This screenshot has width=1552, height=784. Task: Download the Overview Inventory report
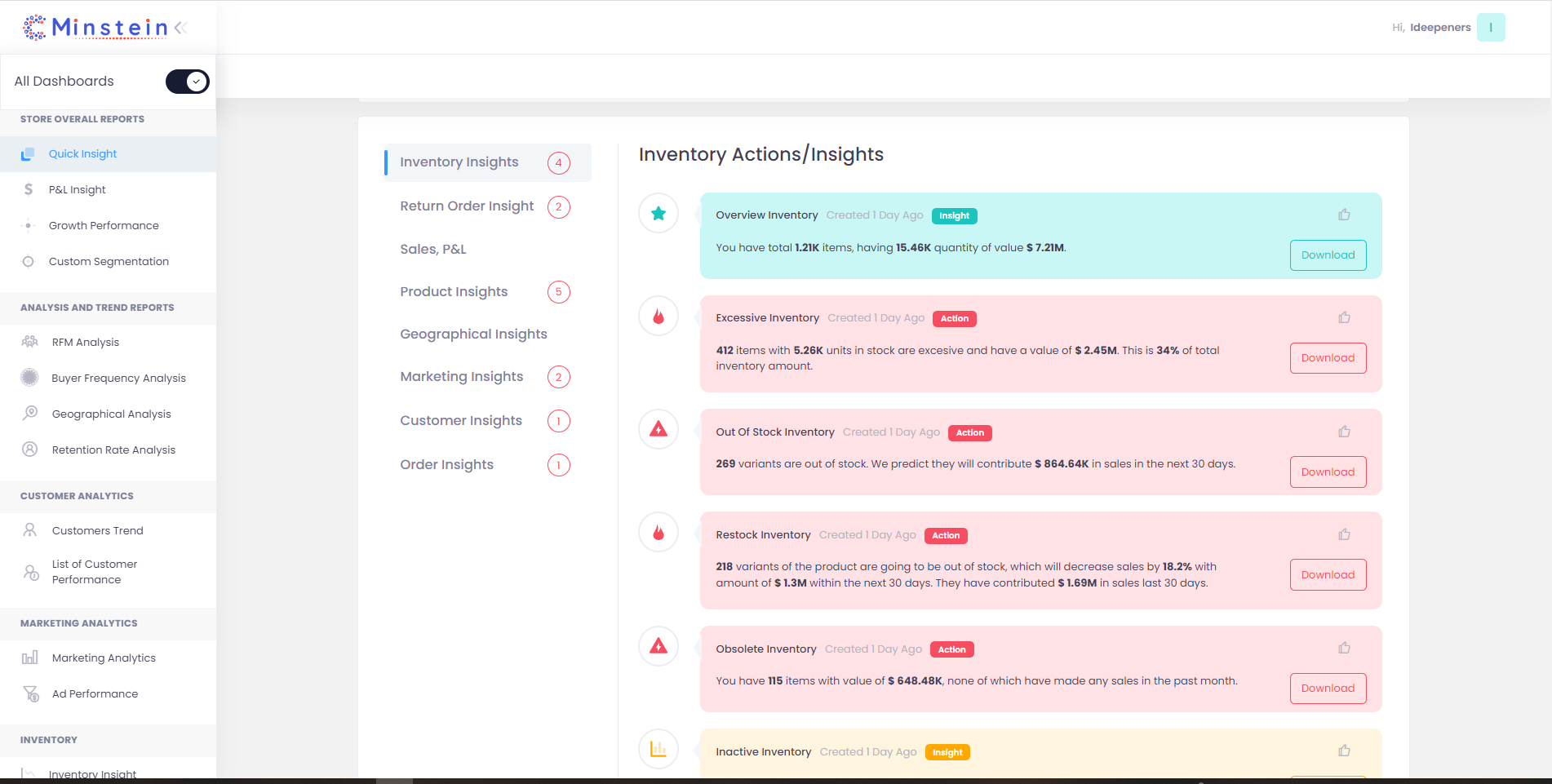point(1328,255)
